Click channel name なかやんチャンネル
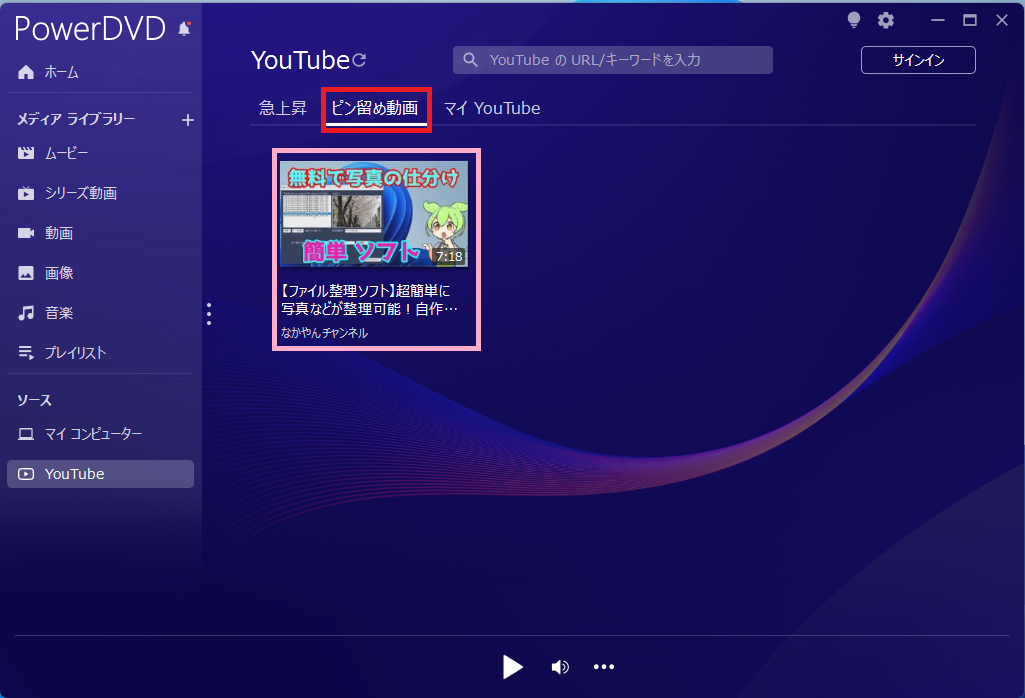Image resolution: width=1025 pixels, height=698 pixels. pos(324,333)
